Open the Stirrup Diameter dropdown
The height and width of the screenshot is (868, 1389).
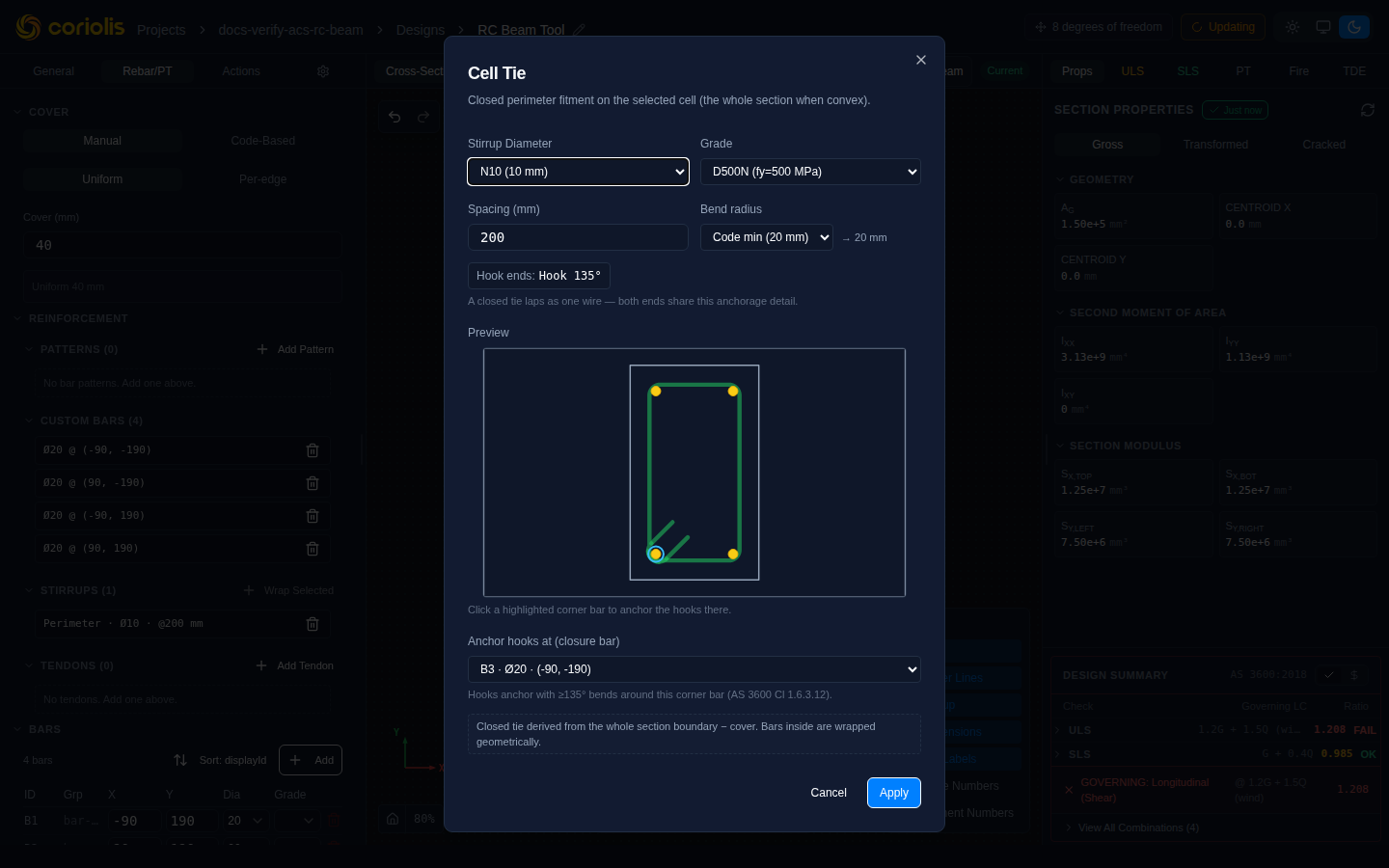pos(578,172)
